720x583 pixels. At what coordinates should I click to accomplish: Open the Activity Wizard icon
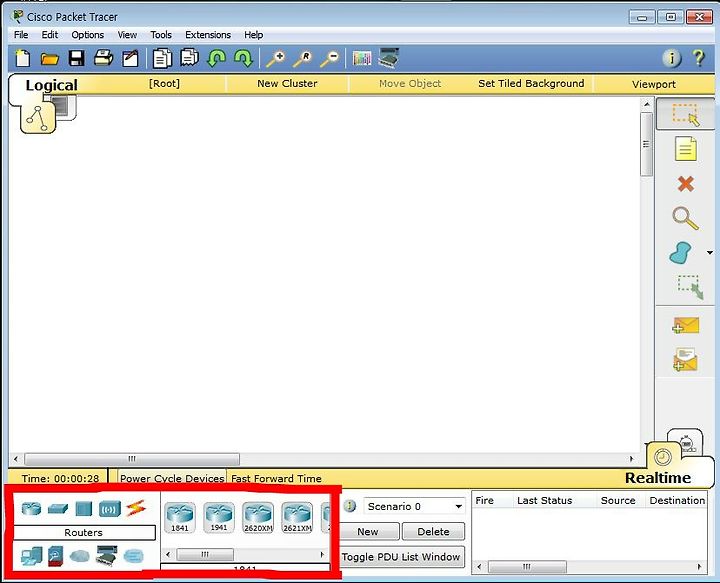[x=130, y=58]
